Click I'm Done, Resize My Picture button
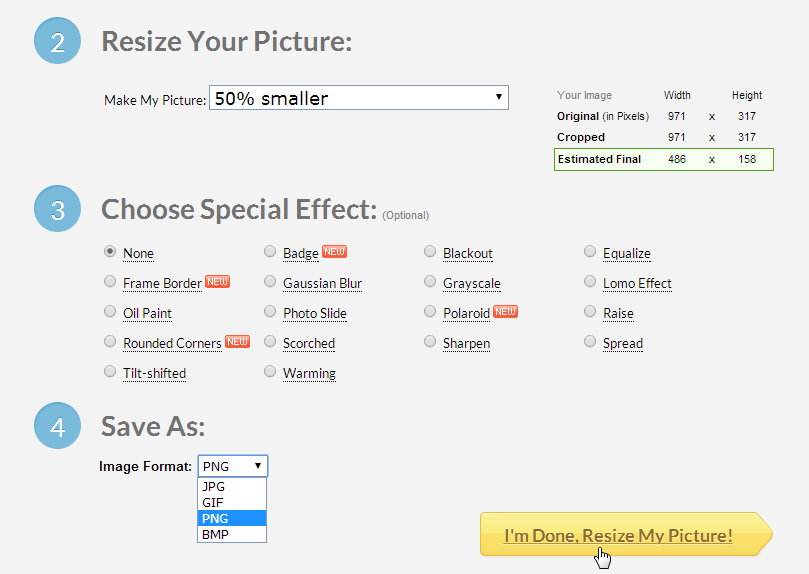 (x=626, y=534)
